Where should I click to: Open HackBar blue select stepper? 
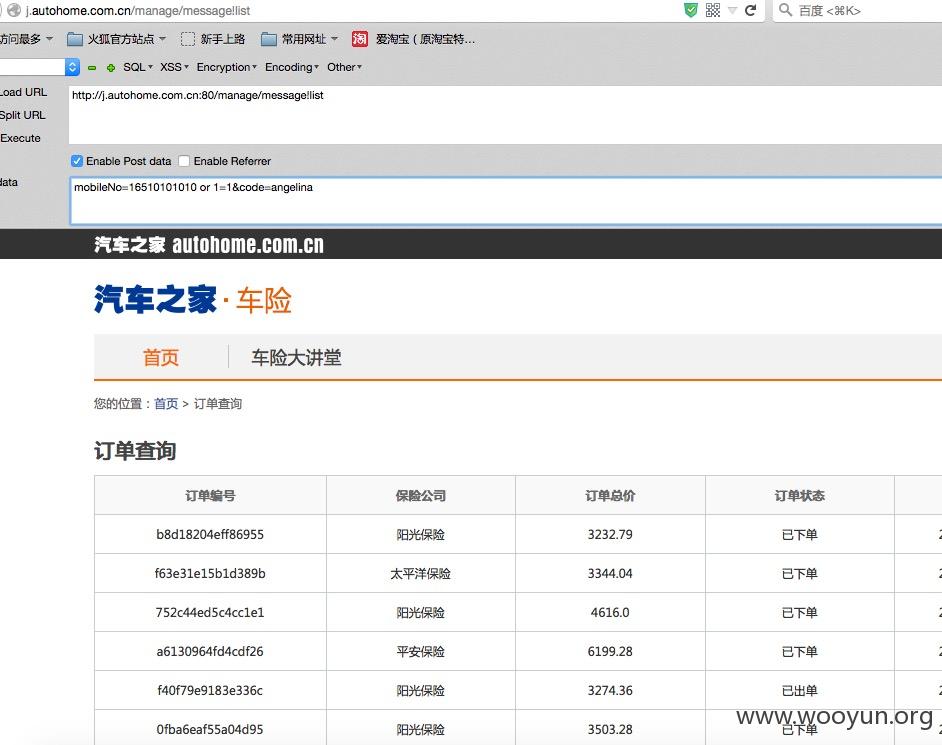(x=72, y=67)
